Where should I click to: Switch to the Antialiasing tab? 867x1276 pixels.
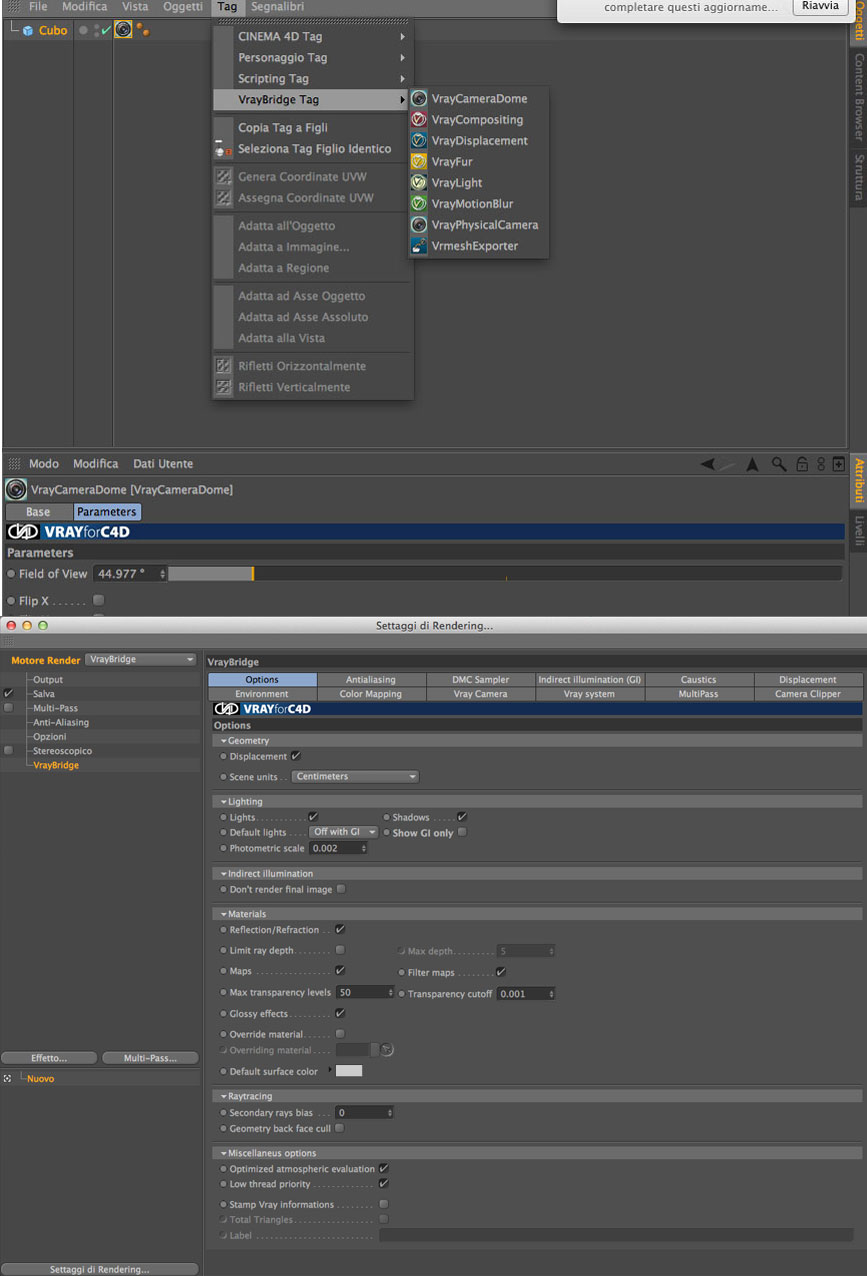pos(371,680)
